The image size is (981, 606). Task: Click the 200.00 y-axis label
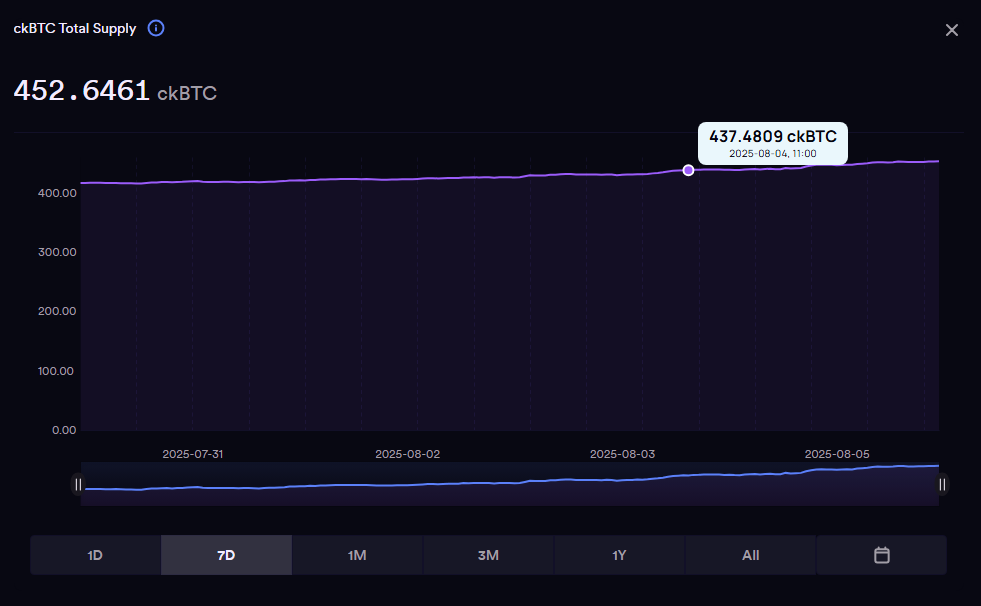point(57,311)
